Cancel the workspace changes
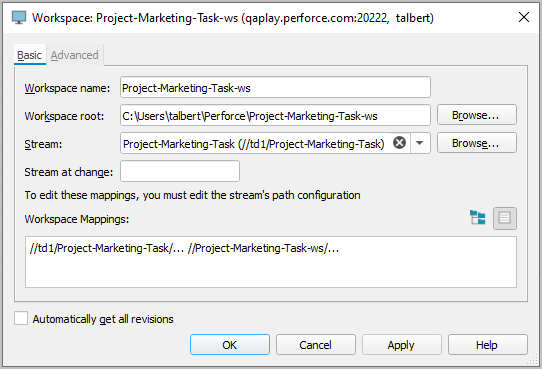Screen dimensions: 542x369 [316, 344]
